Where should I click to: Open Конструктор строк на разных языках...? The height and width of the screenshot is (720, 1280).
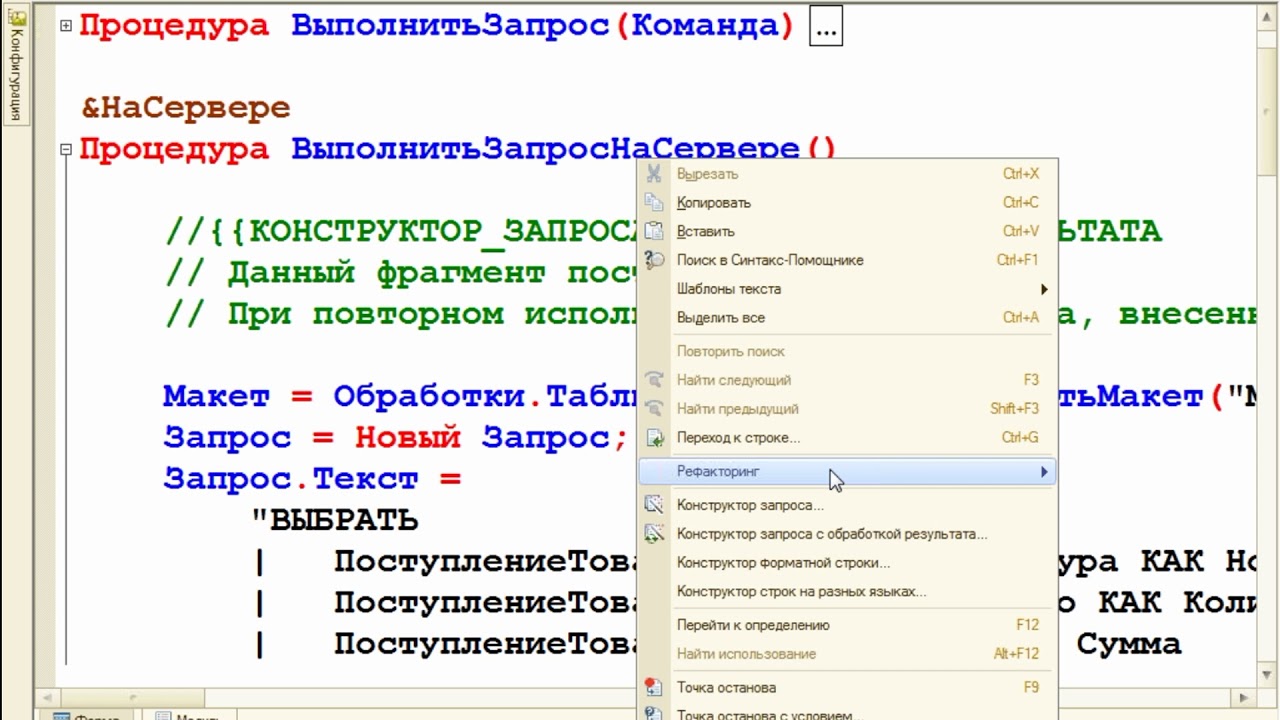pos(847,591)
